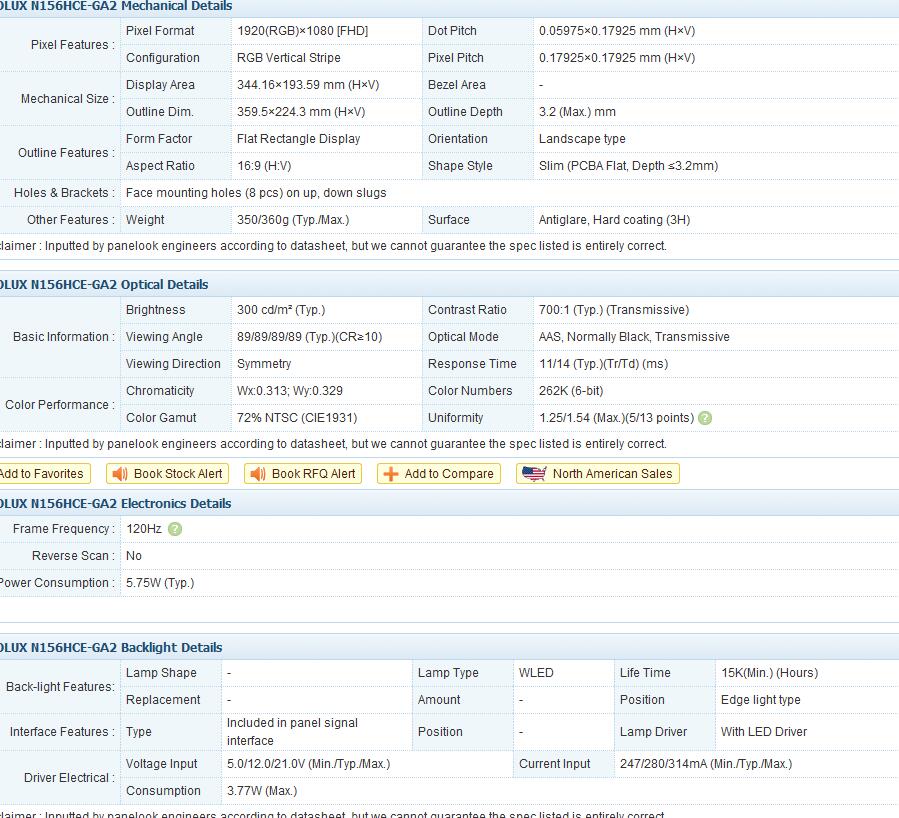This screenshot has width=899, height=818.
Task: Click the Outline Depth value 3.2 (Max.) mm
Action: point(577,112)
